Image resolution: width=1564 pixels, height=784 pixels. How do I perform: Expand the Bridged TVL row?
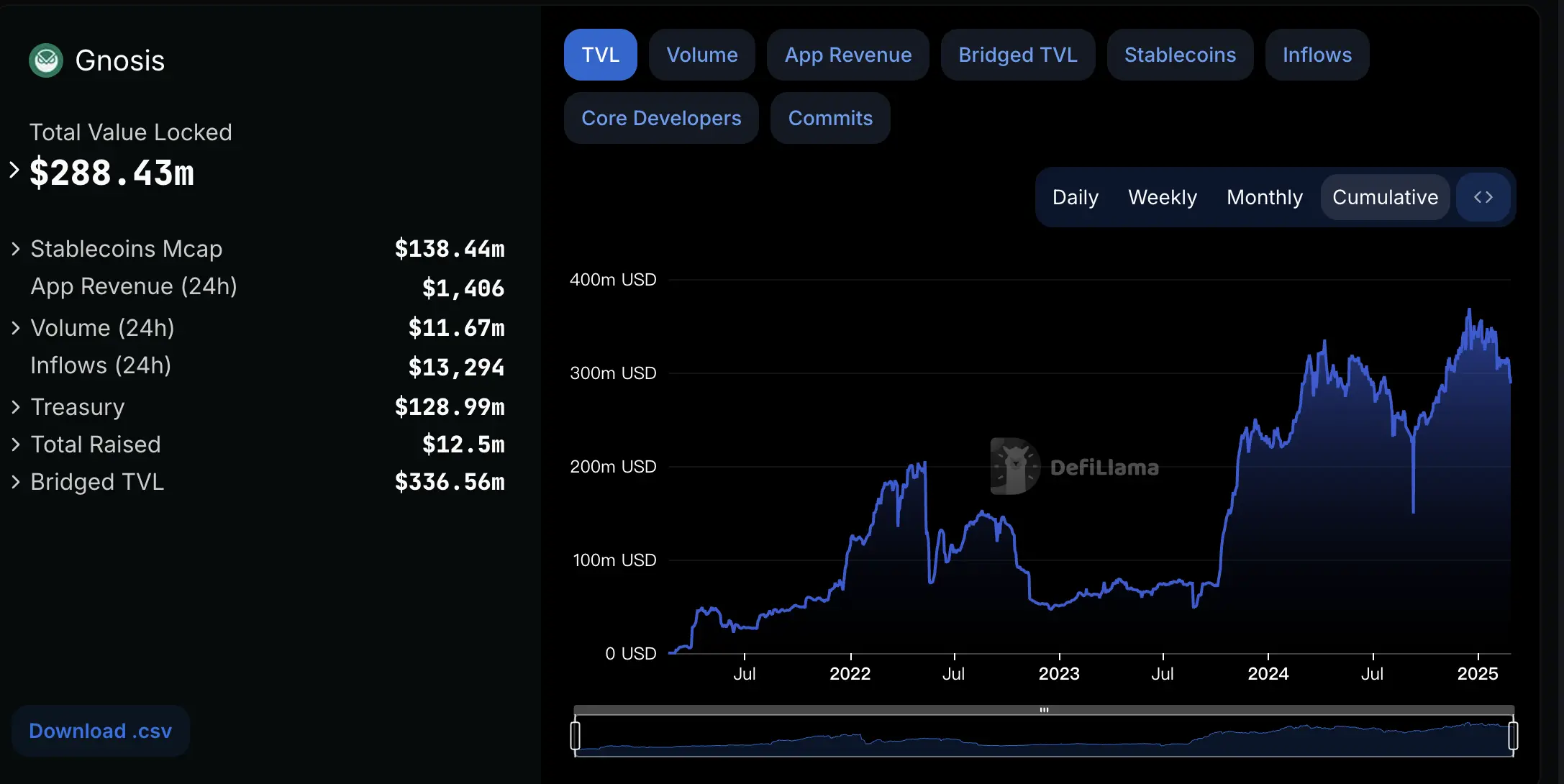tap(15, 482)
